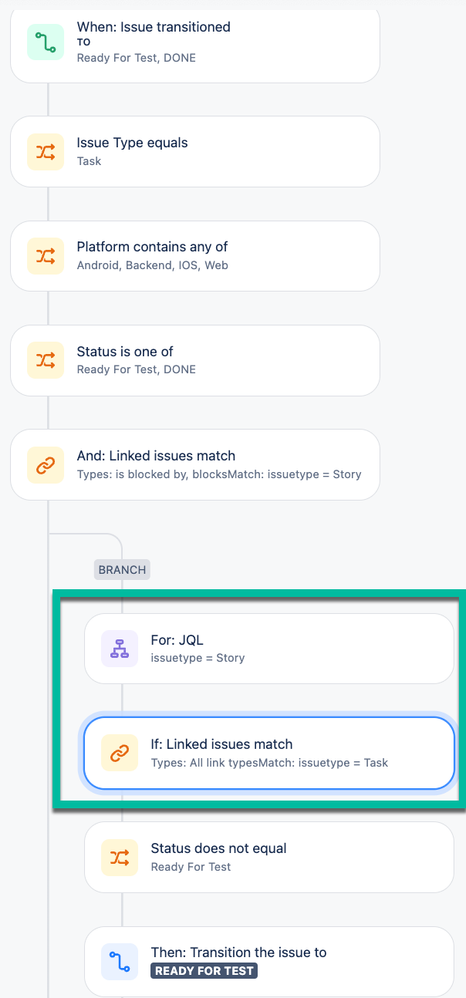Click the green trigger icon for Issue transitioned

[45, 42]
